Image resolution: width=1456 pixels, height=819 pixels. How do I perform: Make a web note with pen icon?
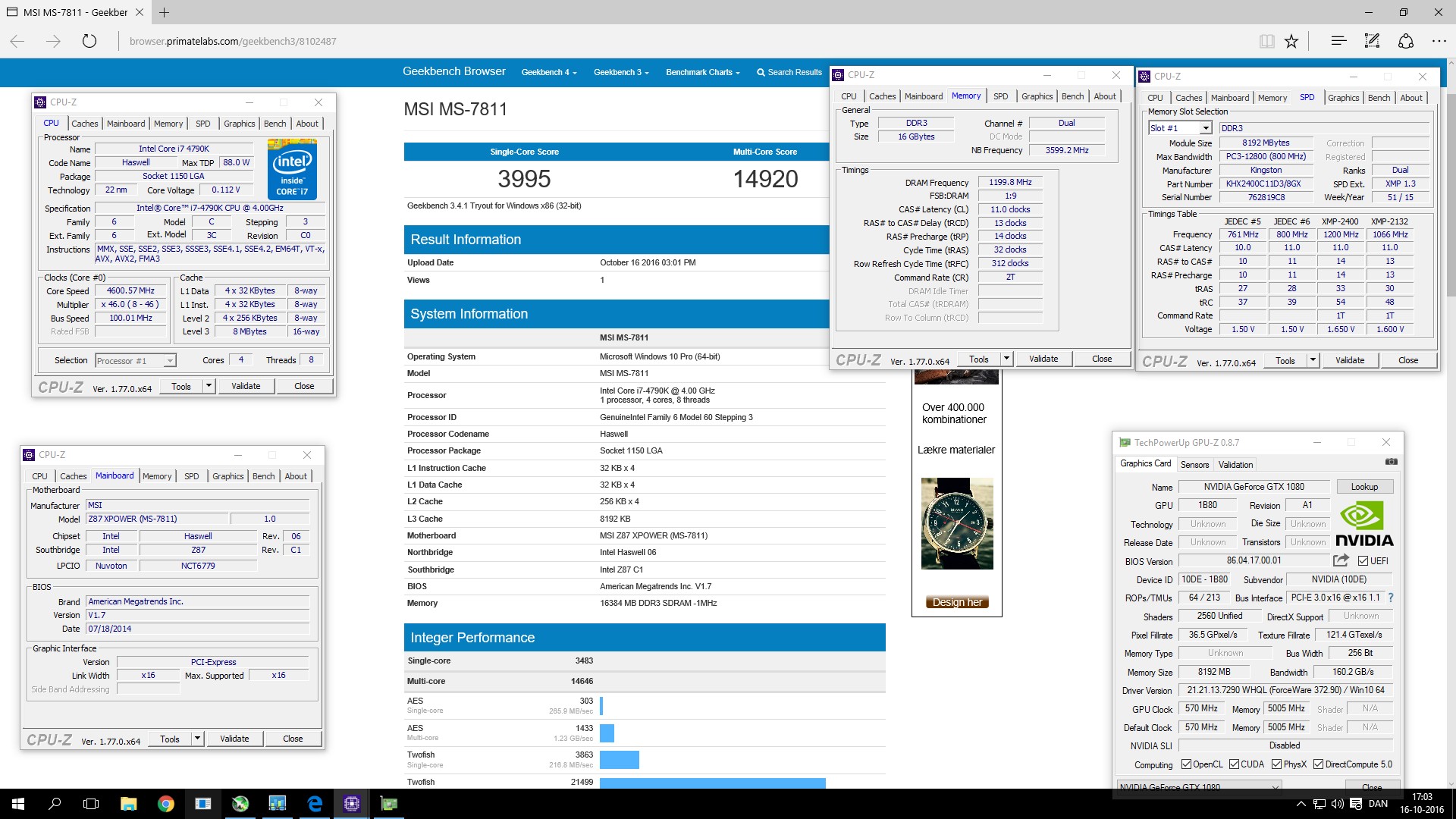(x=1372, y=41)
